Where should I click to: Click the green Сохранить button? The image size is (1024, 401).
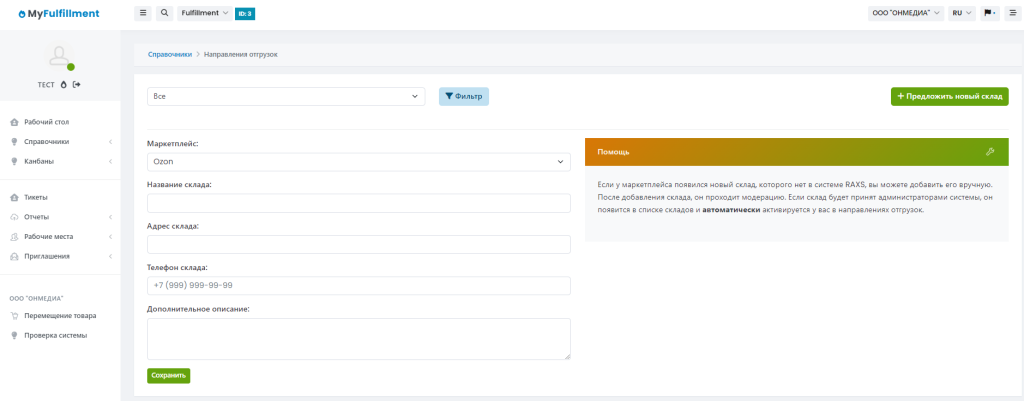point(168,376)
